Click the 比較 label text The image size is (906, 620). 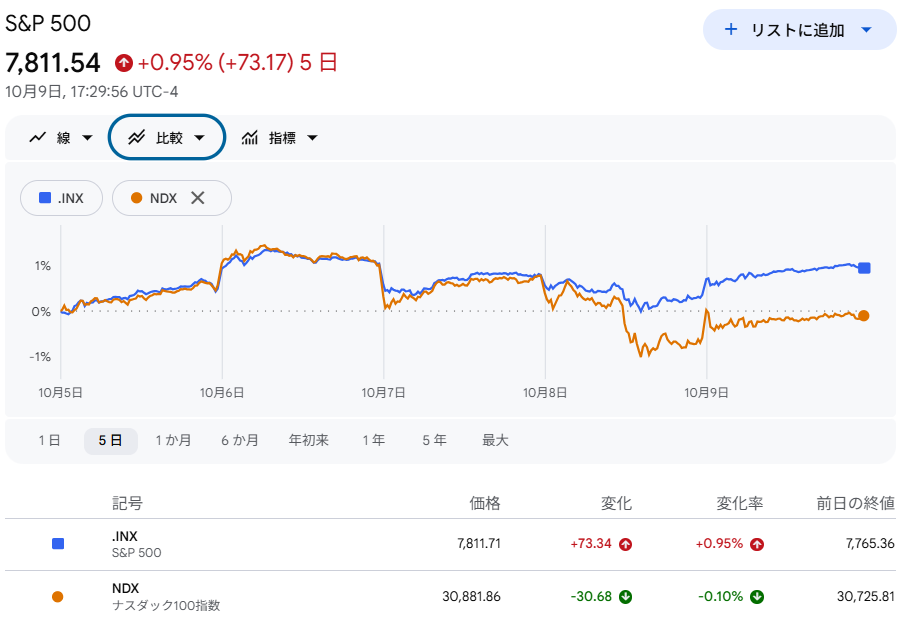pyautogui.click(x=169, y=138)
